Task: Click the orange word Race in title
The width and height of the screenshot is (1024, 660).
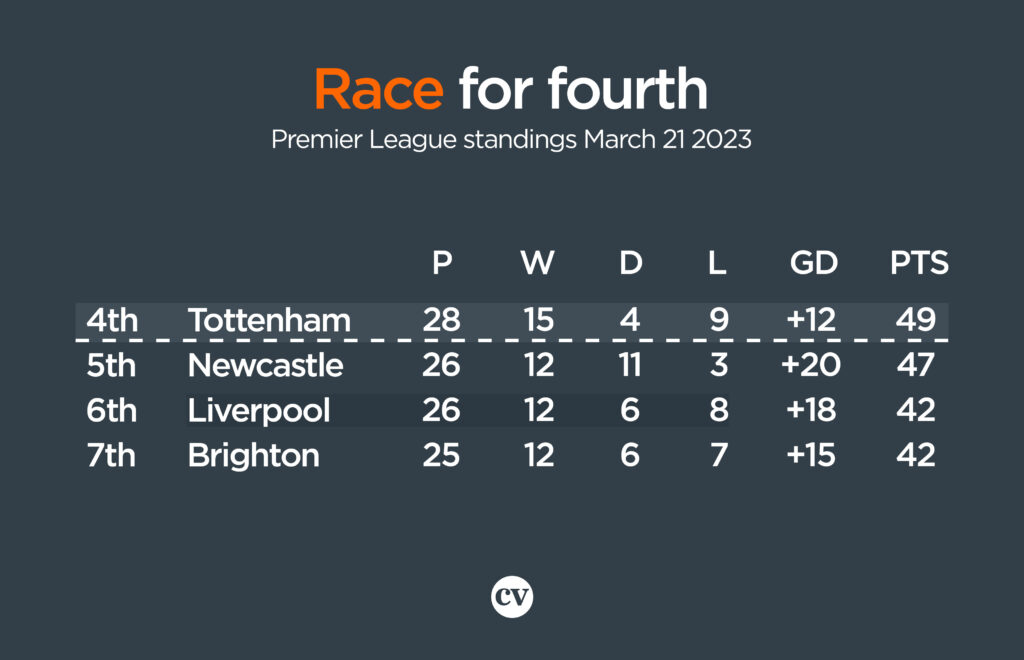Action: tap(379, 89)
